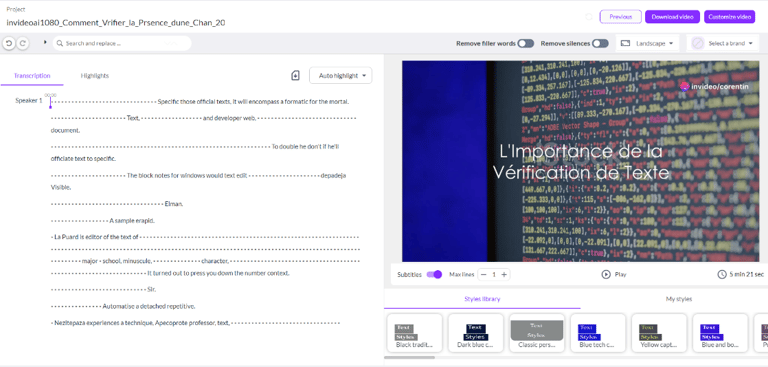Open the Select a brand dropdown
Screen dimensions: 768x367
pos(723,43)
